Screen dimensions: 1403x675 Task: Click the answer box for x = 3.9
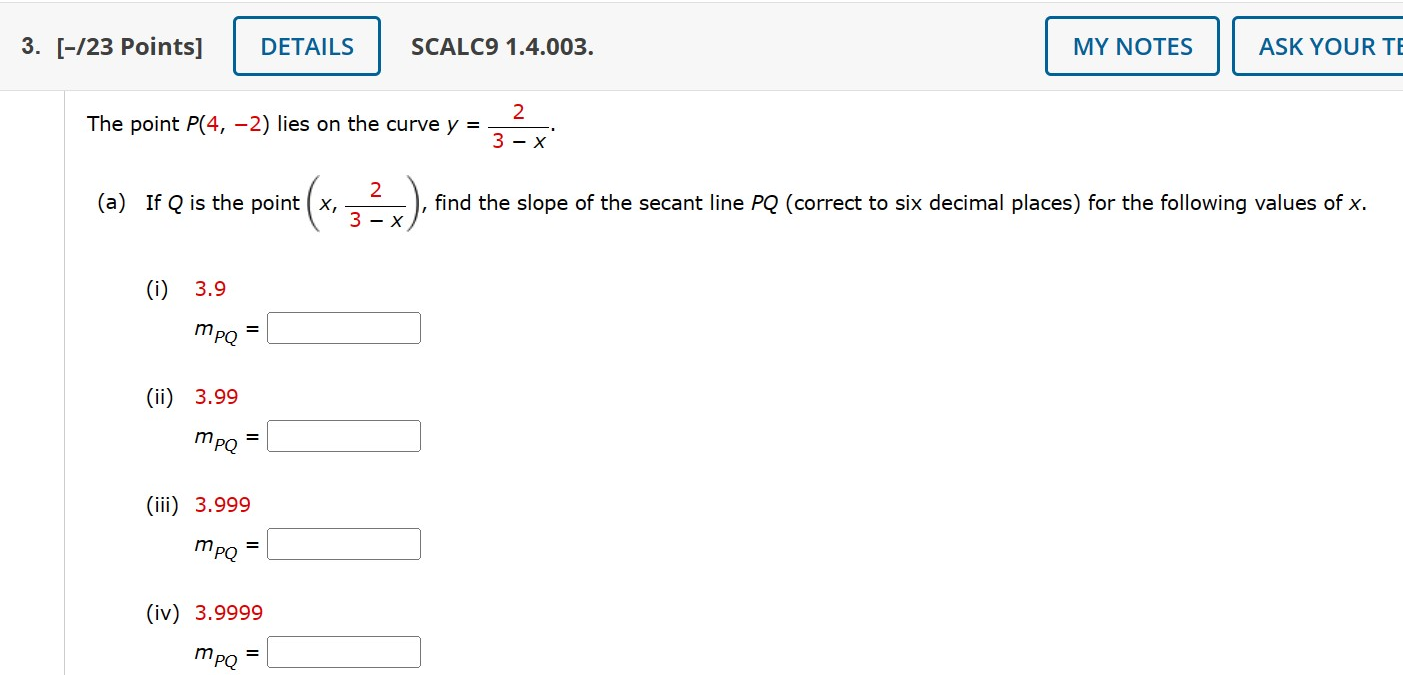344,327
